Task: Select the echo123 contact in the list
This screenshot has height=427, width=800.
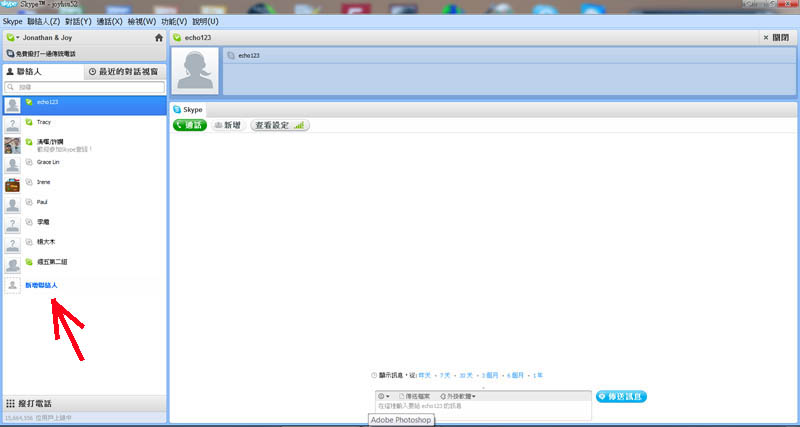Action: point(85,106)
